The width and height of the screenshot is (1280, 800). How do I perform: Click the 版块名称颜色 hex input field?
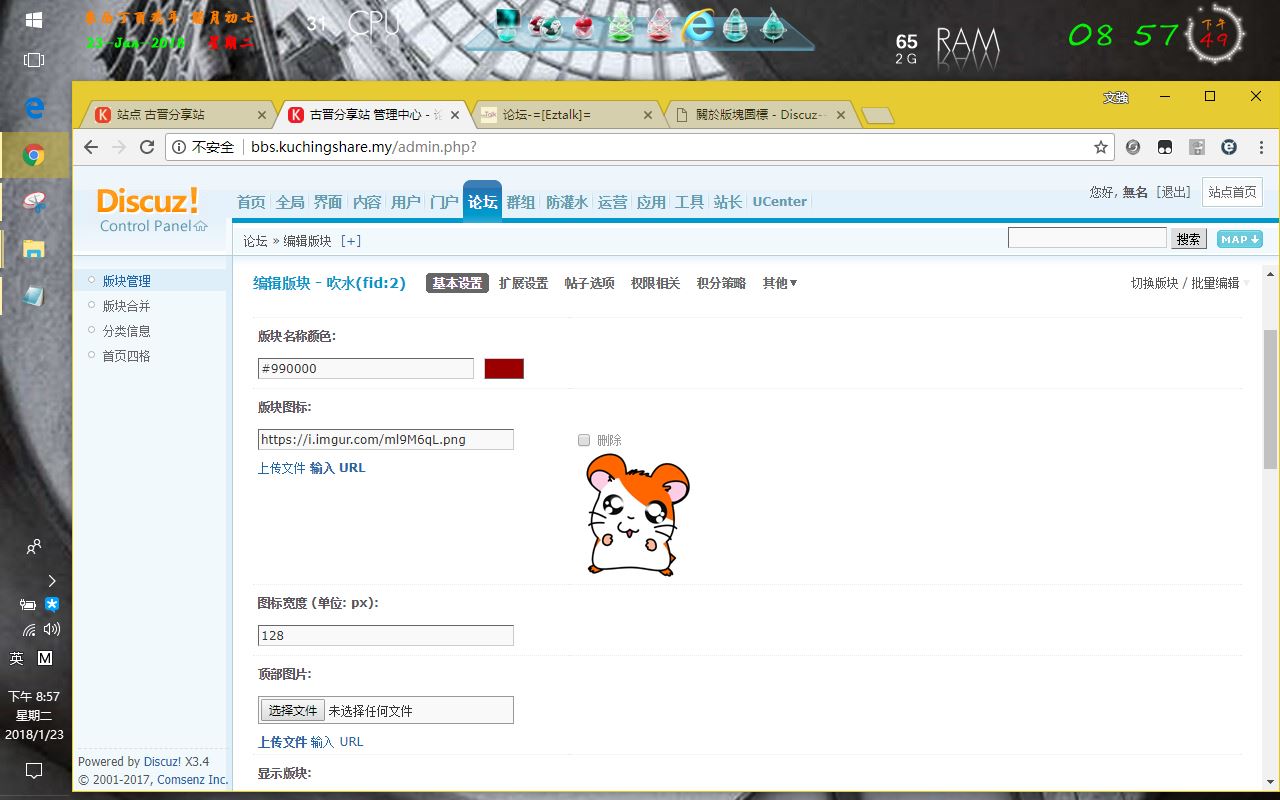tap(366, 368)
